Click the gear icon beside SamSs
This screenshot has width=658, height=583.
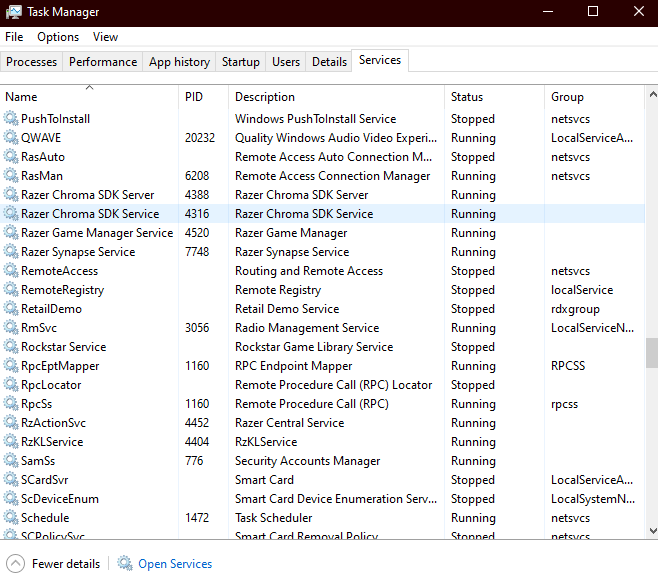coord(11,460)
